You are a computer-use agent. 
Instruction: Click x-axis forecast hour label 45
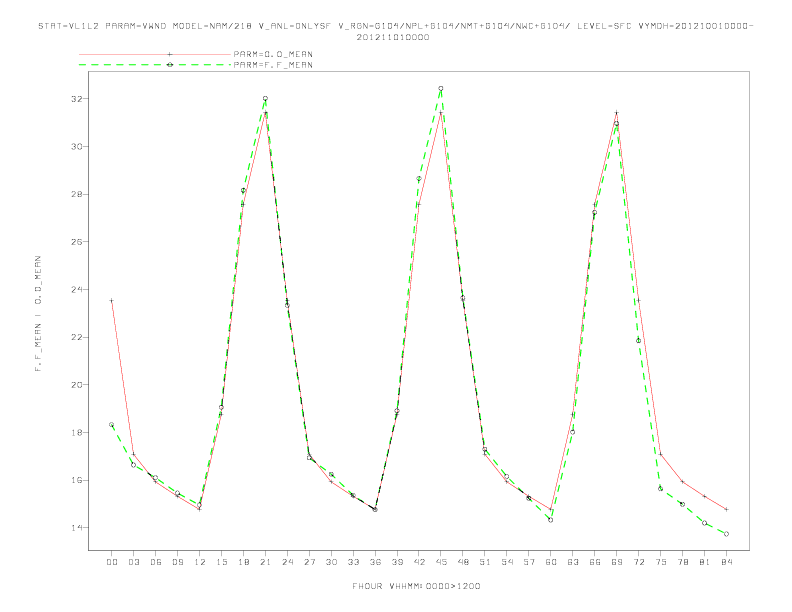pos(441,562)
